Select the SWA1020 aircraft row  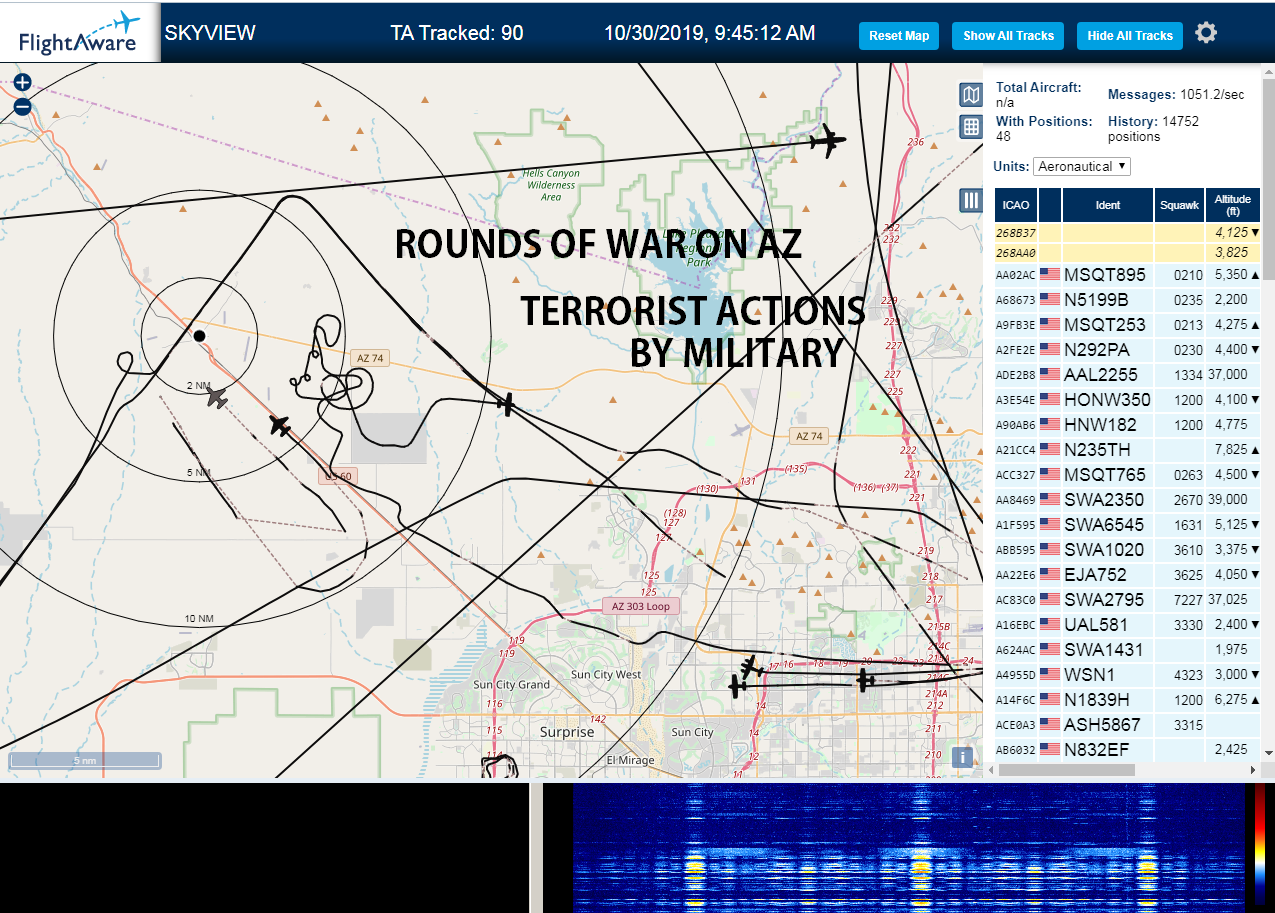click(1128, 550)
